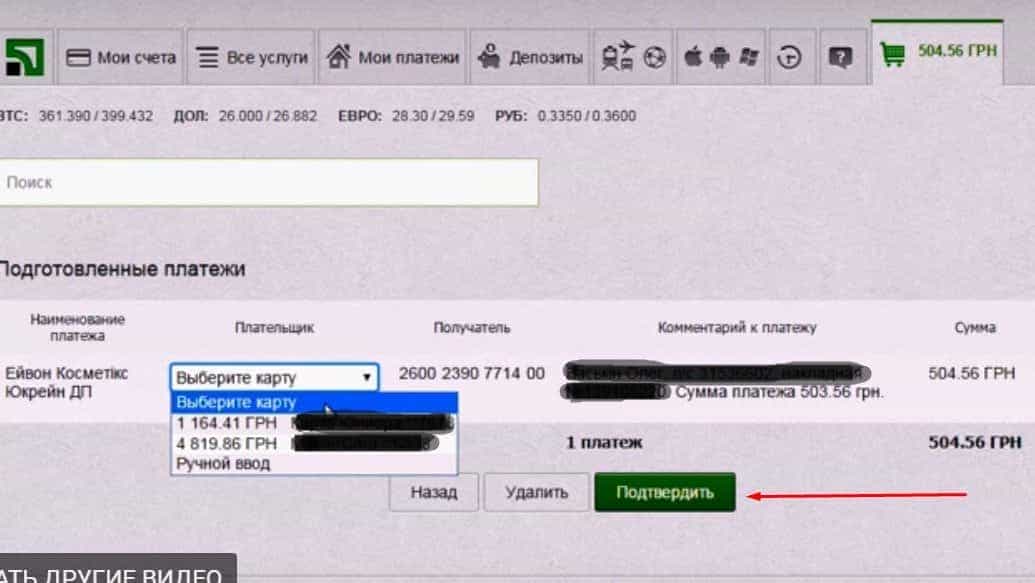Open the train and plane tickets icon
1035x583 pixels.
pyautogui.click(x=617, y=56)
